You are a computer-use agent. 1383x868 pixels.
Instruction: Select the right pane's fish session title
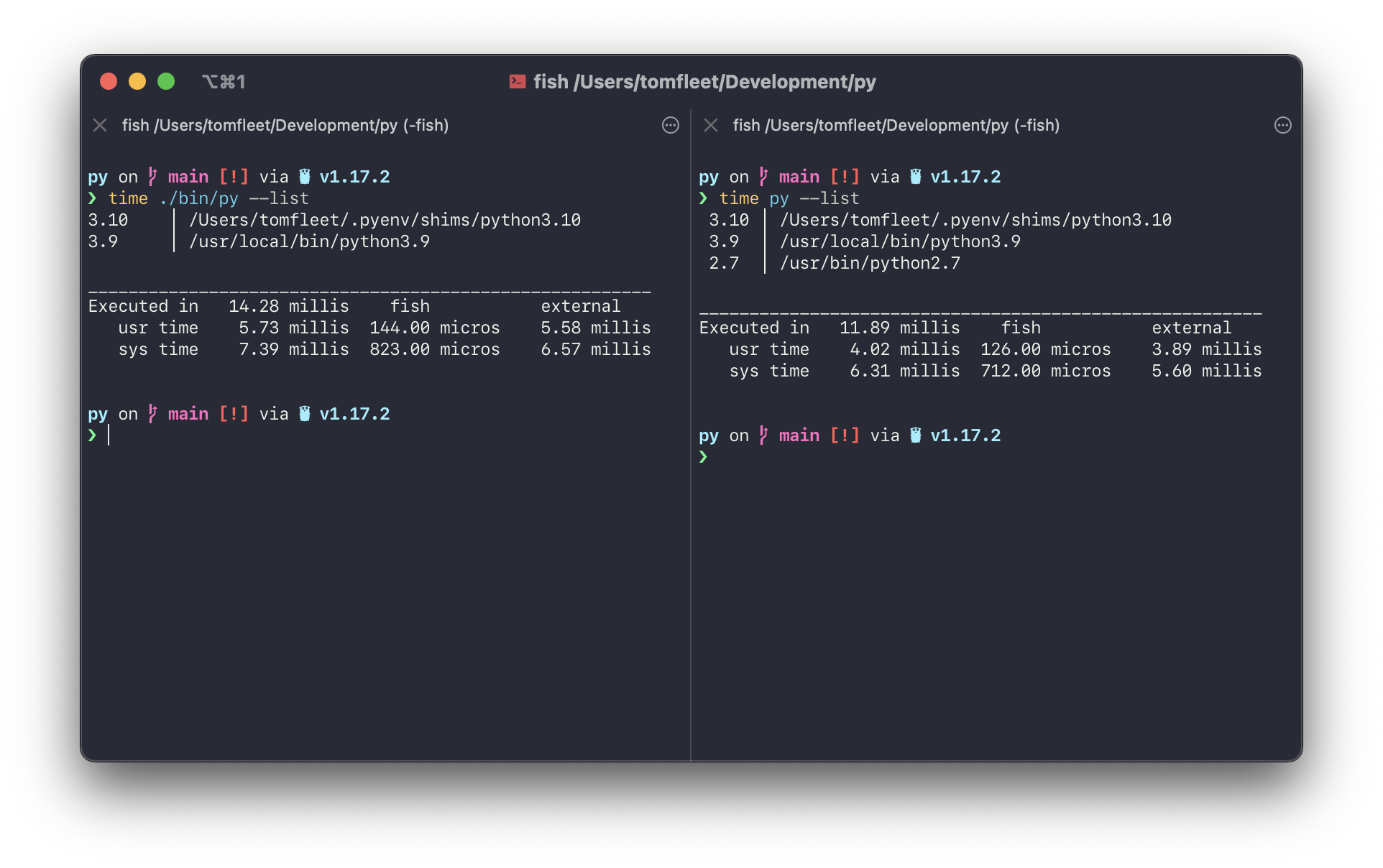point(896,125)
